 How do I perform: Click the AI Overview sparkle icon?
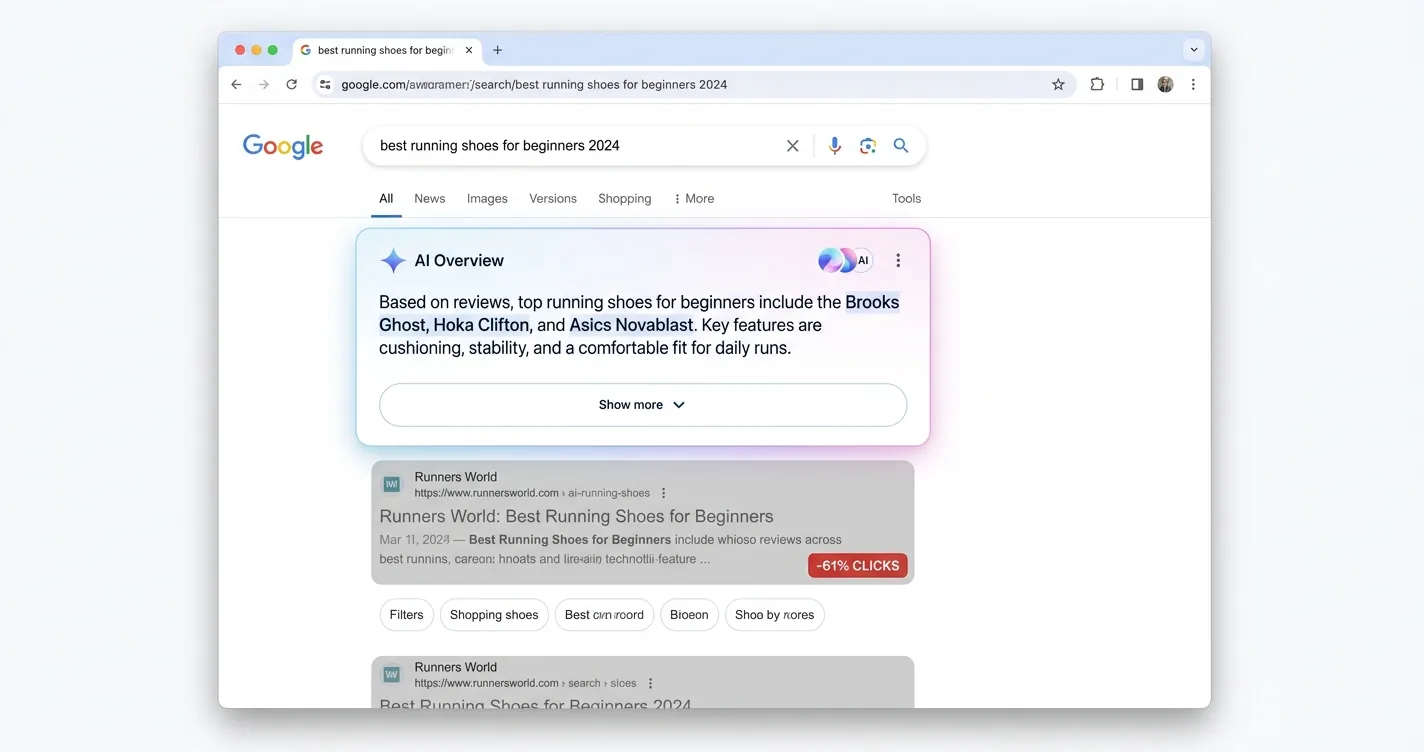click(393, 261)
